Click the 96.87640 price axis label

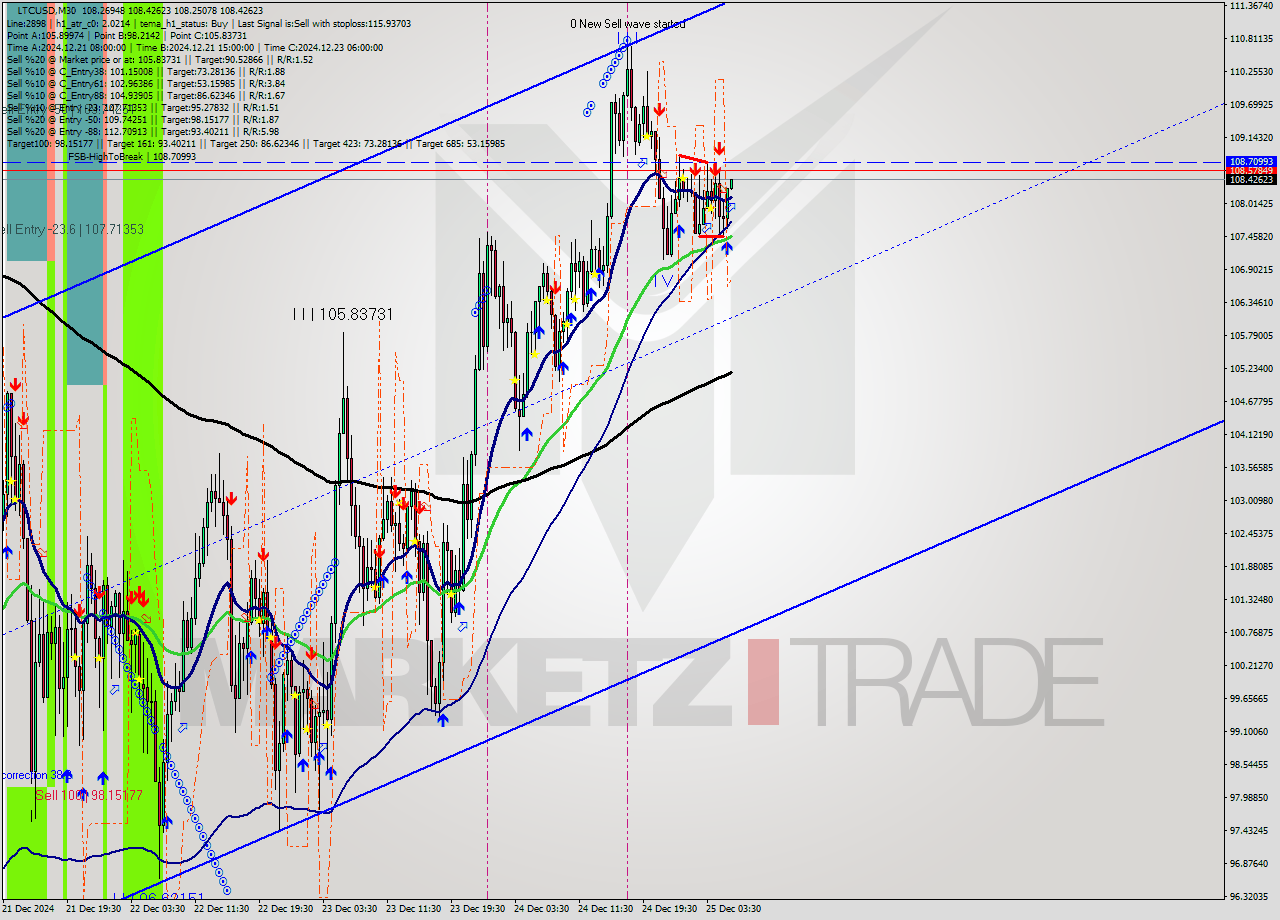pyautogui.click(x=1251, y=864)
